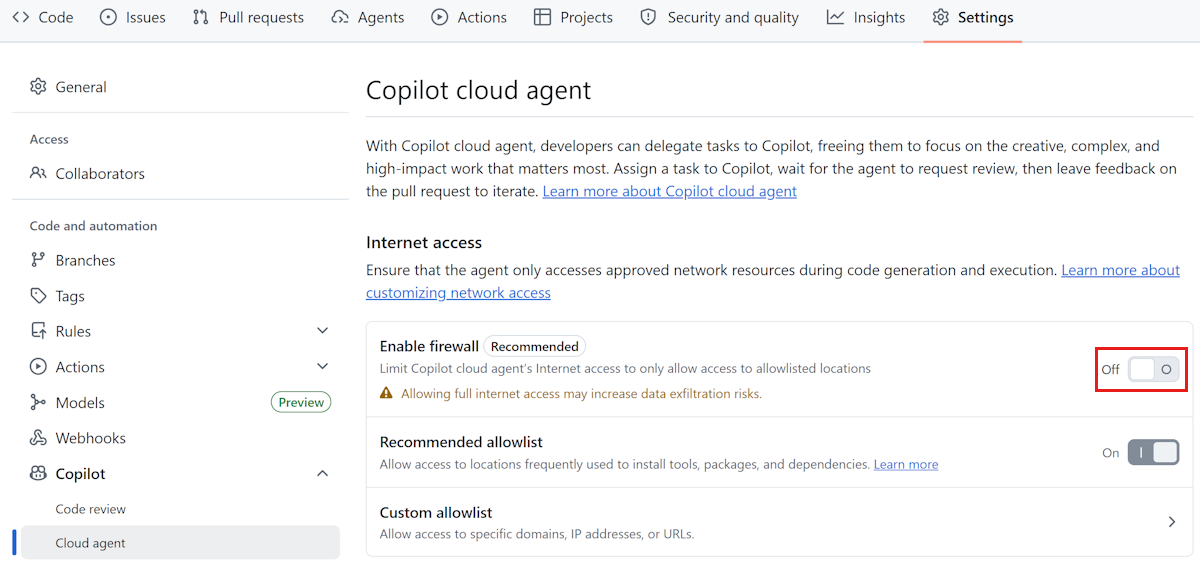Click the Projects table icon
1200x565 pixels.
tap(542, 17)
